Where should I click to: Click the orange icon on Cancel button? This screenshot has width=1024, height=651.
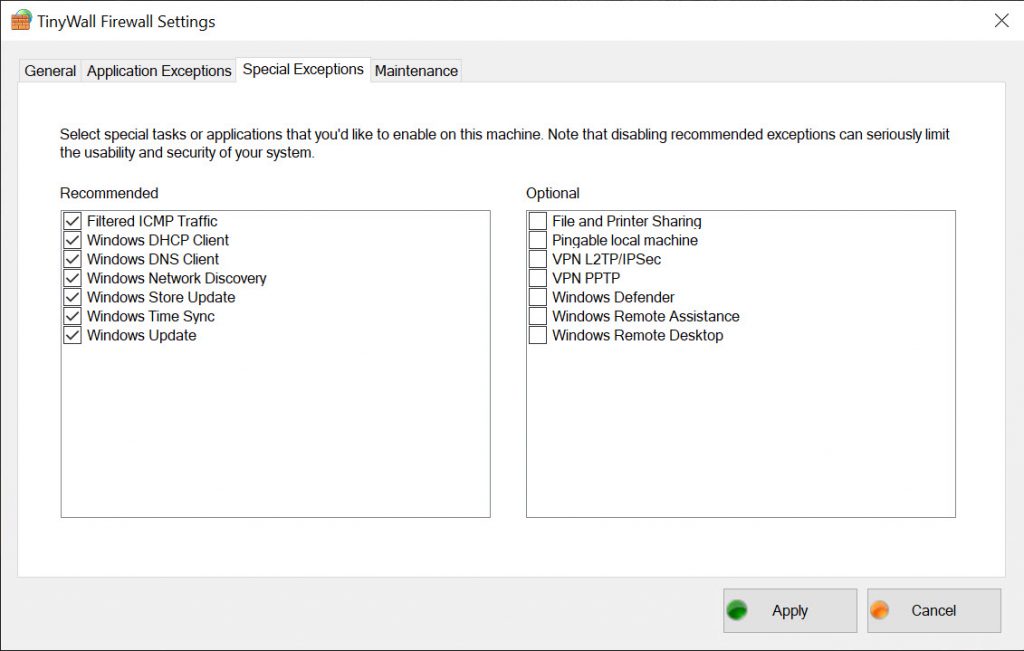880,610
